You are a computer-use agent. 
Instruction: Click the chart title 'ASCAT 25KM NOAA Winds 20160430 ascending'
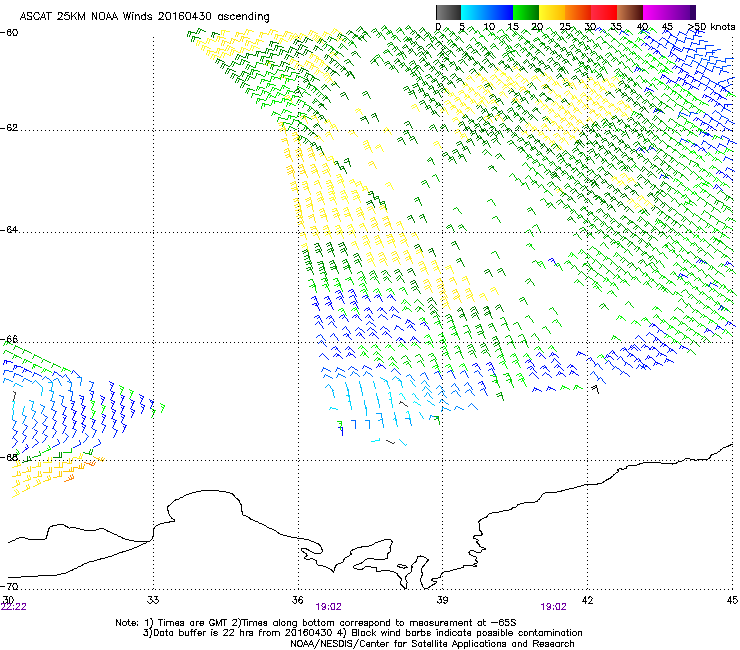pyautogui.click(x=144, y=17)
